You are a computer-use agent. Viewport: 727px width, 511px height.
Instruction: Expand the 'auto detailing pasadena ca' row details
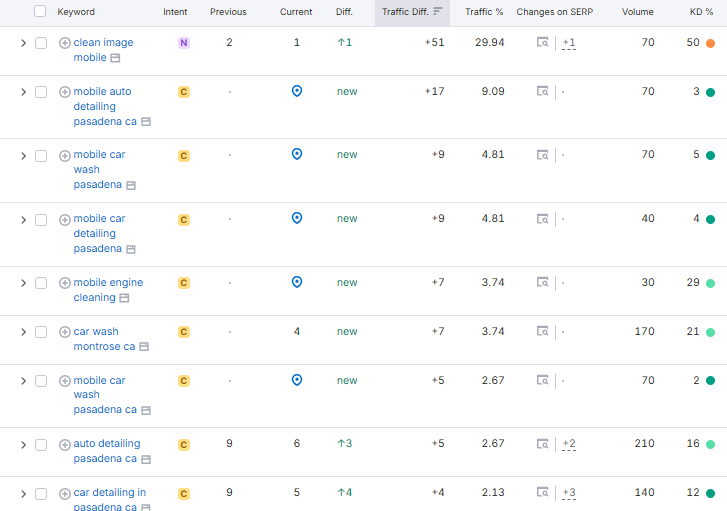tap(23, 444)
